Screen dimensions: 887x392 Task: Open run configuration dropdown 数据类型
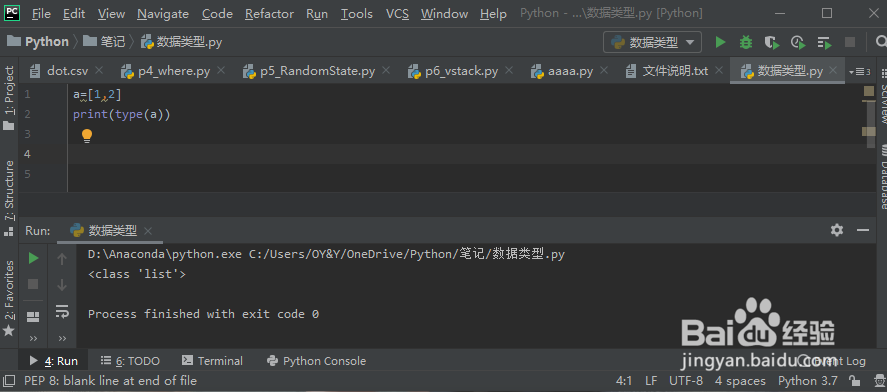[x=652, y=42]
